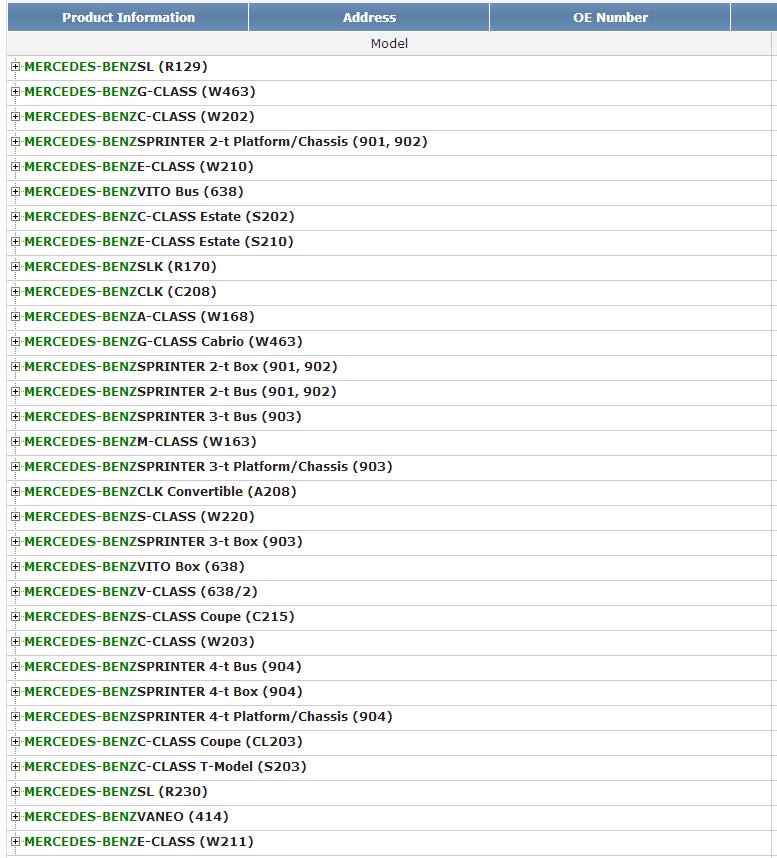Expand E-CLASS (W211) plus icon
This screenshot has width=777, height=858.
[x=15, y=842]
